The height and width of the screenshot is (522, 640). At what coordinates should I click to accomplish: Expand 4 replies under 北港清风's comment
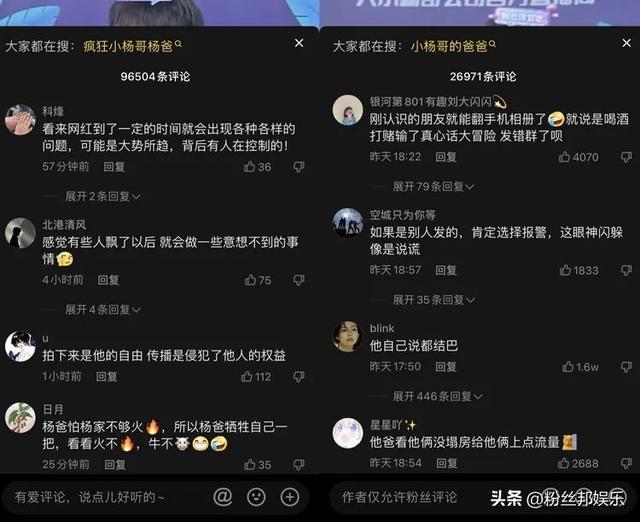[103, 309]
